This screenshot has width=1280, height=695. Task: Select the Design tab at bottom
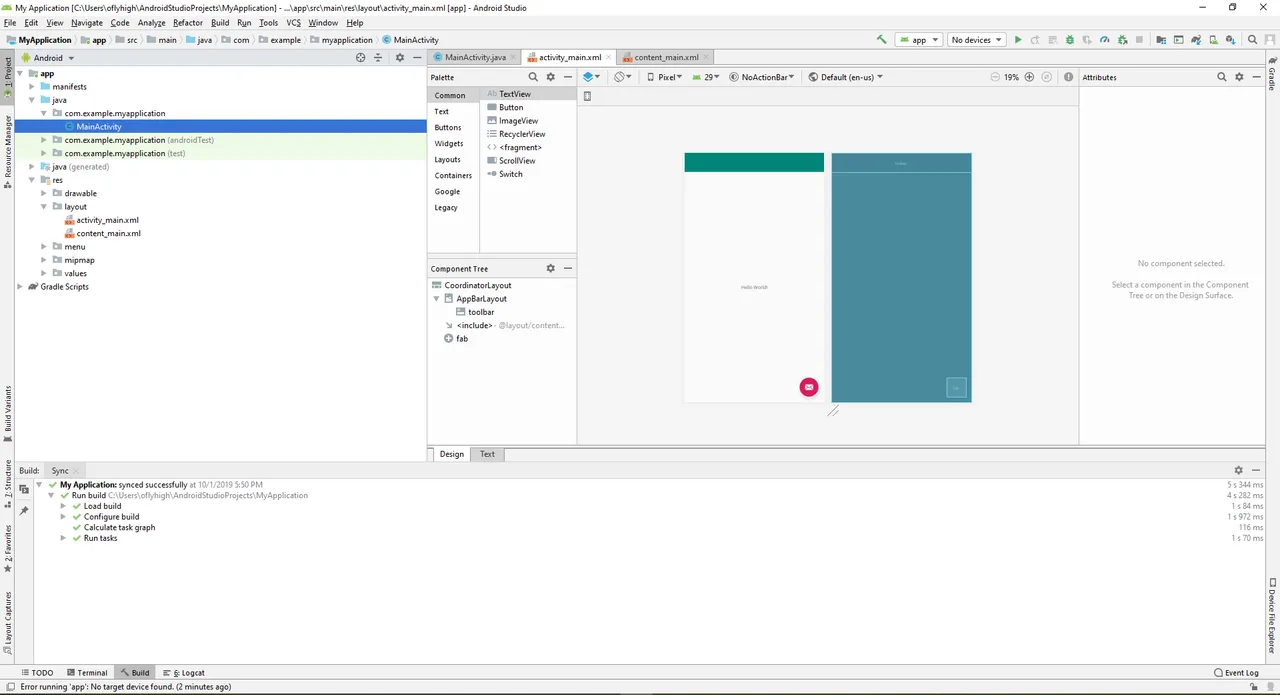click(451, 454)
